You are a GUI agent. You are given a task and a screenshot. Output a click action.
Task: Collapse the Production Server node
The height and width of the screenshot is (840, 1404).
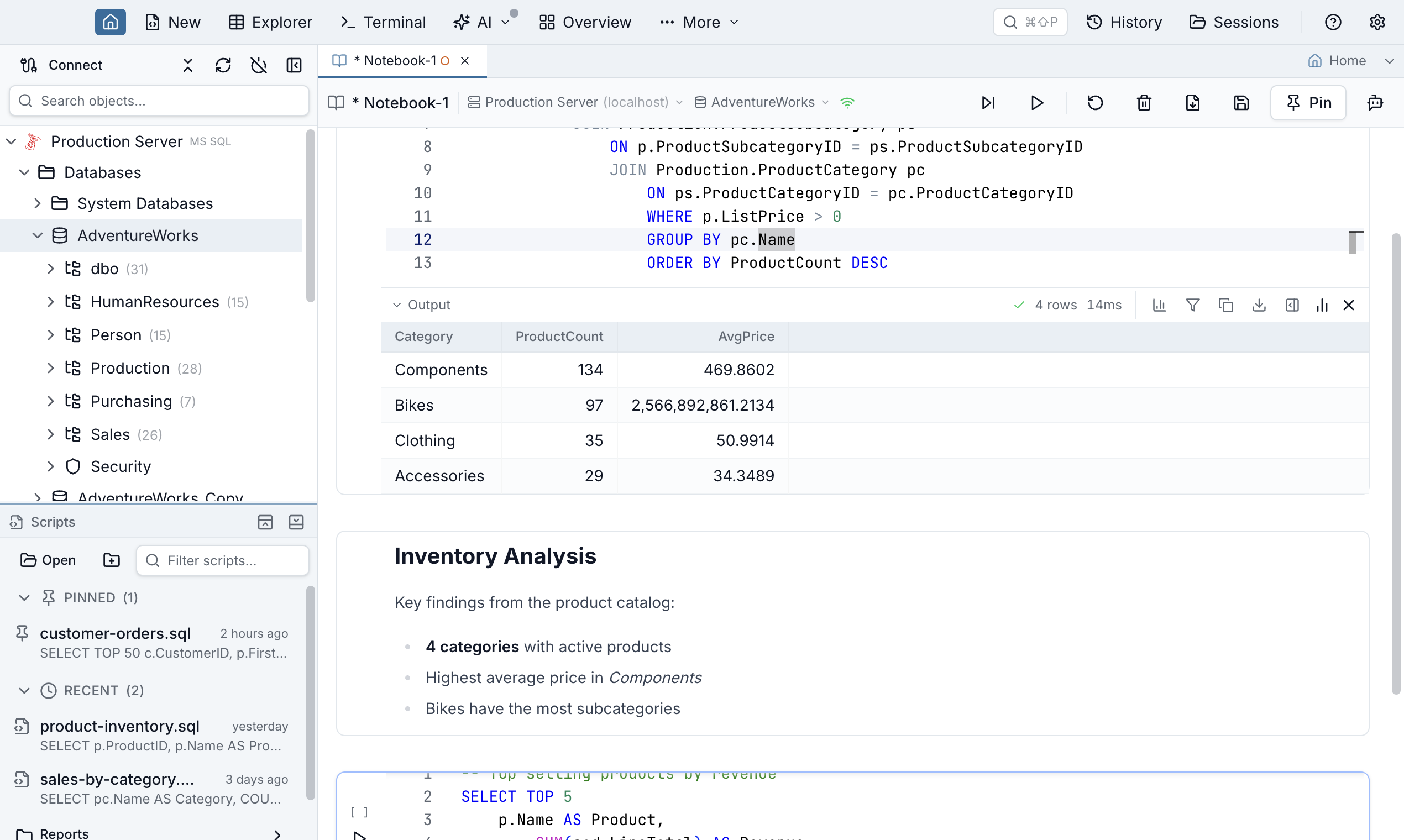tap(11, 141)
